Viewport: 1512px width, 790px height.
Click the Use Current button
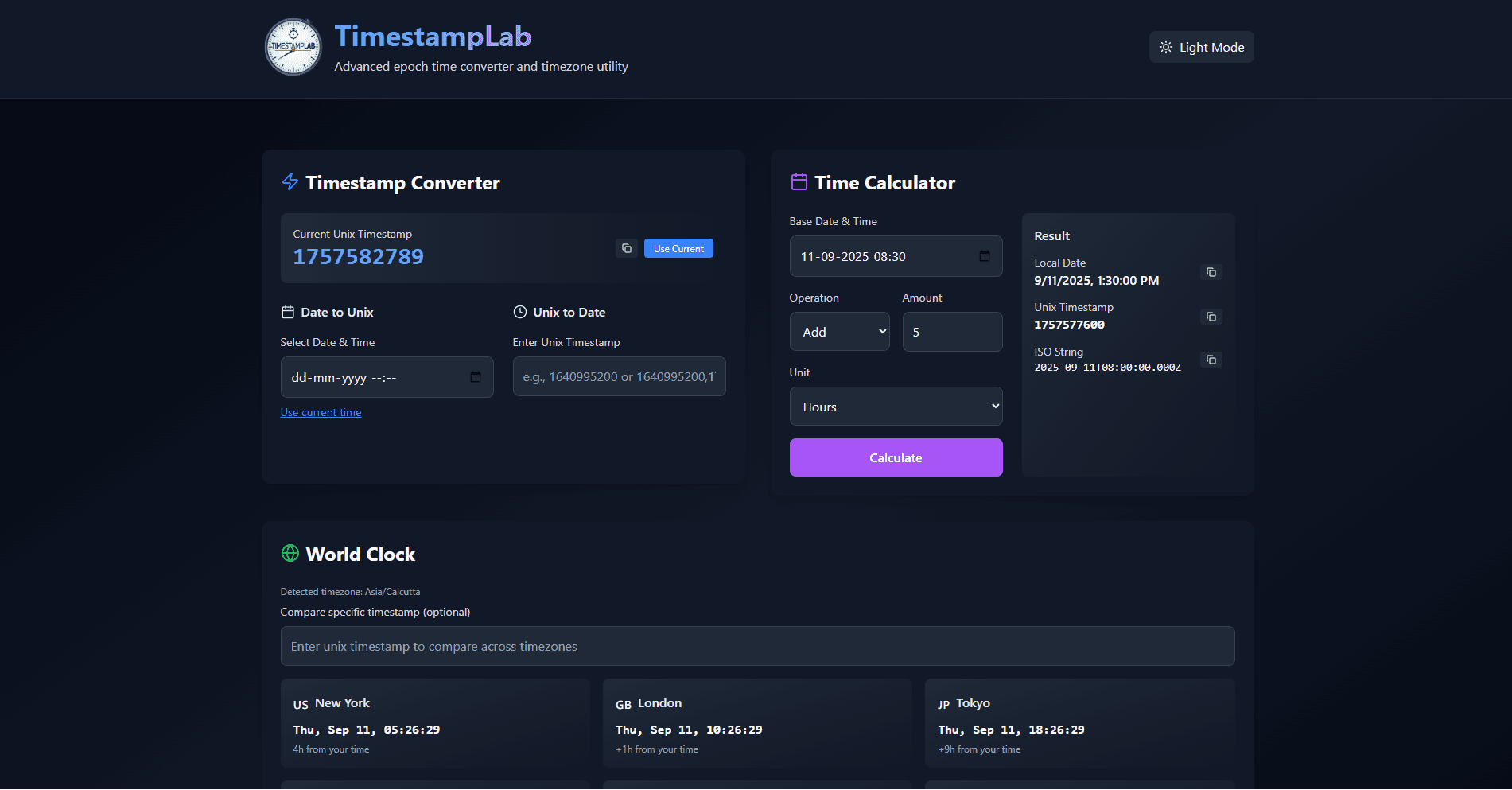[678, 248]
